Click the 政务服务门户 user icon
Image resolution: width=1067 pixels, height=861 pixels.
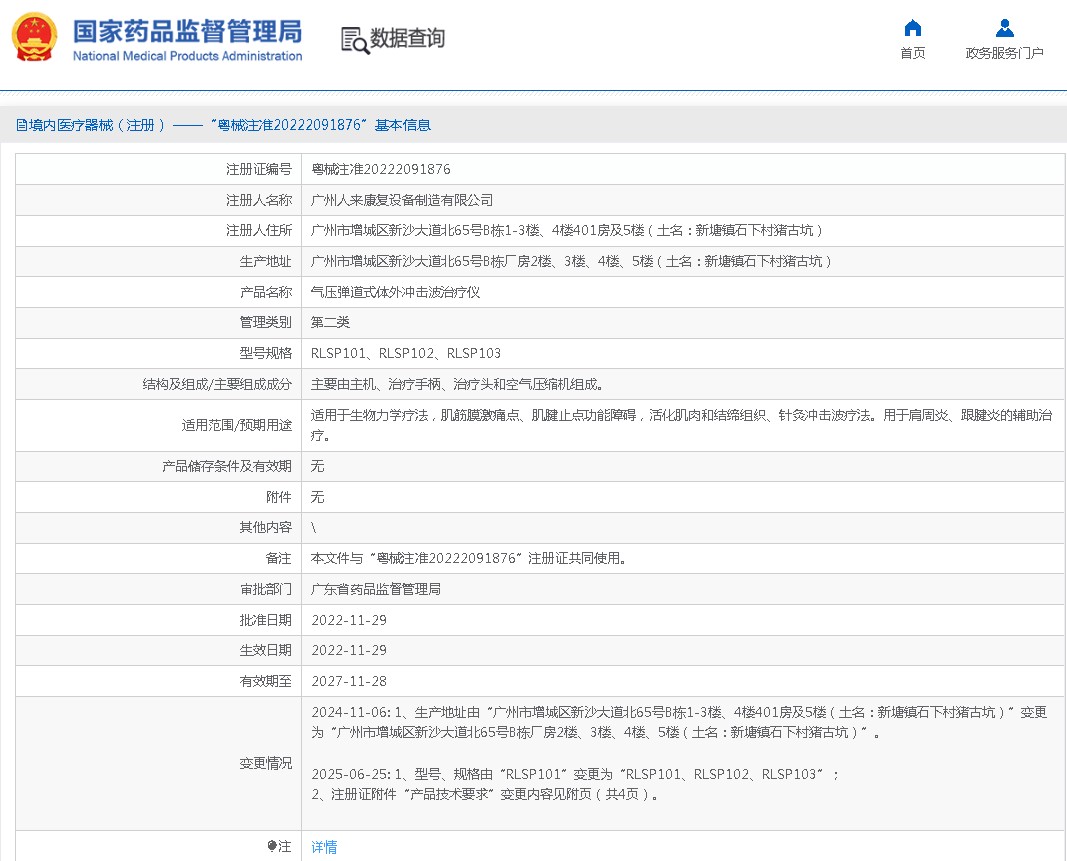pyautogui.click(x=1004, y=28)
